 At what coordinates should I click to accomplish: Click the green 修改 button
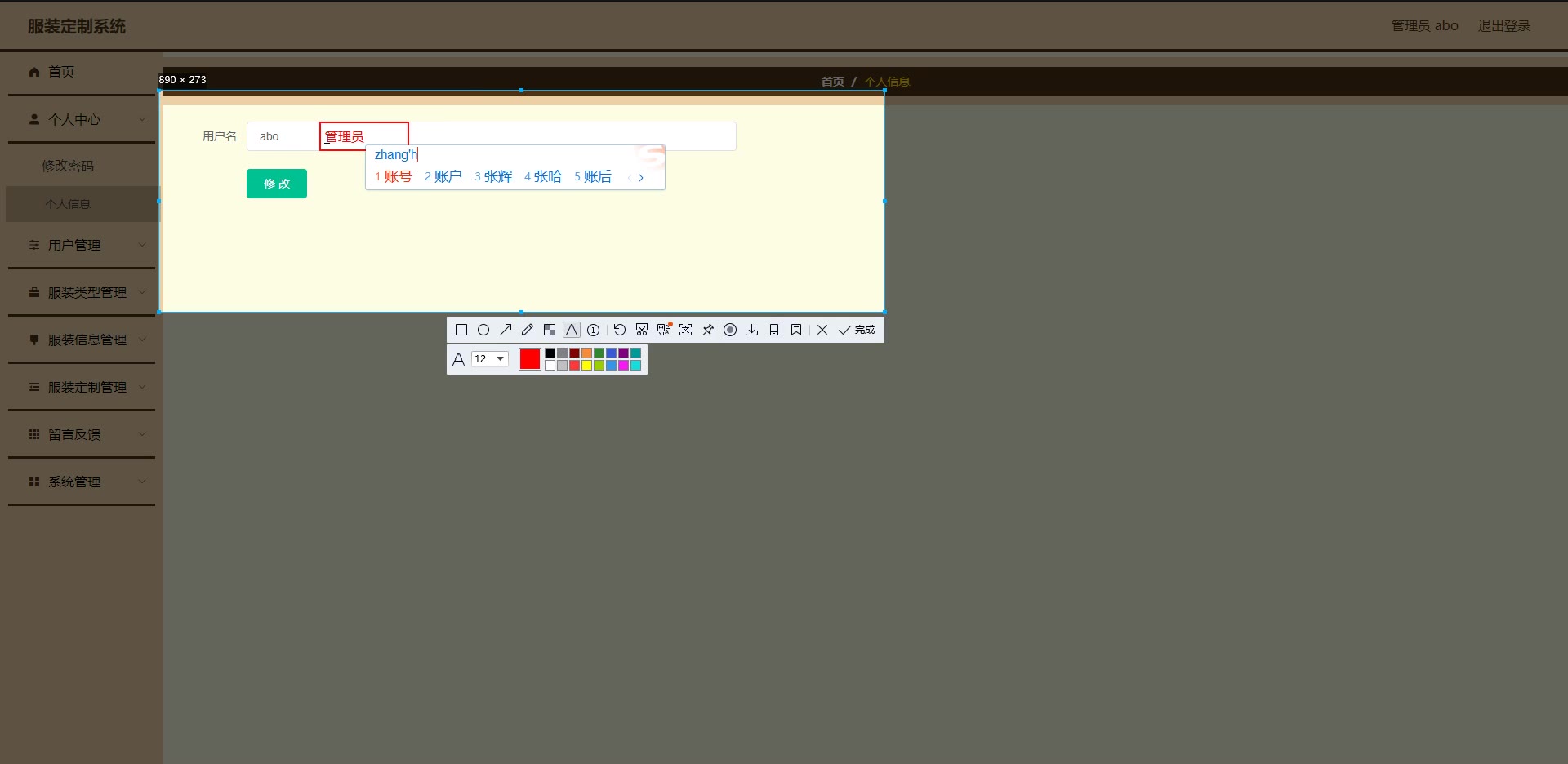click(x=277, y=184)
